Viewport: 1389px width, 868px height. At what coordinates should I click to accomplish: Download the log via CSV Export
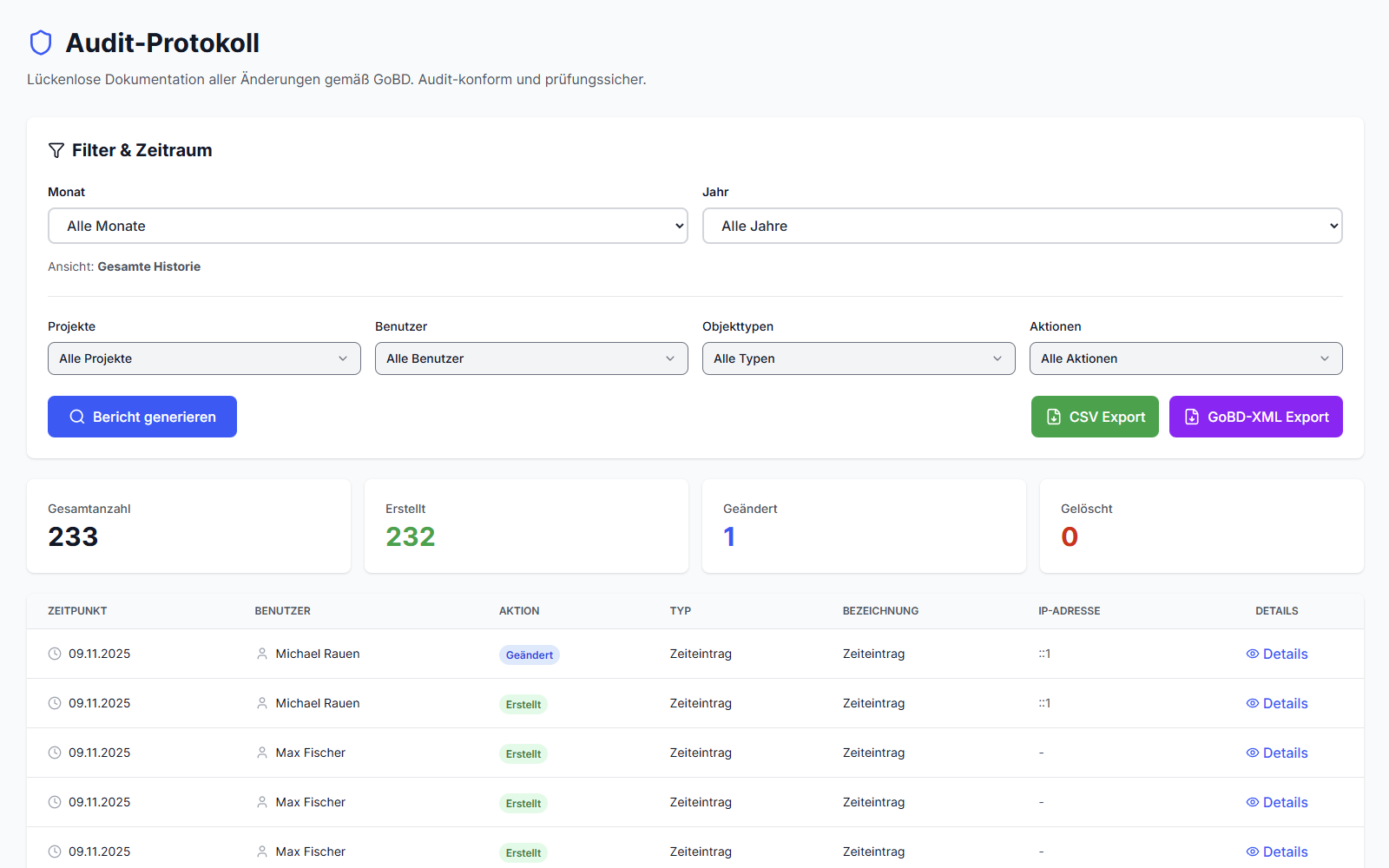click(1095, 417)
